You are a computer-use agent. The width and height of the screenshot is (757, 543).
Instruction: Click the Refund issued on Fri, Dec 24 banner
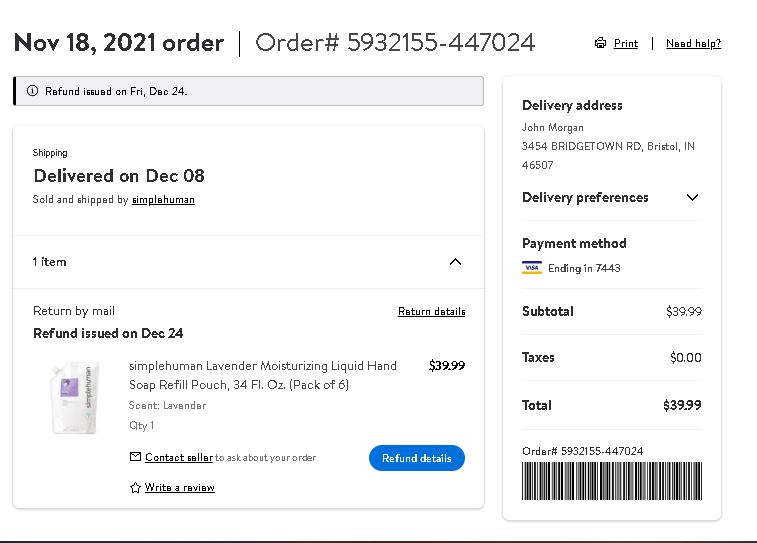[x=248, y=91]
